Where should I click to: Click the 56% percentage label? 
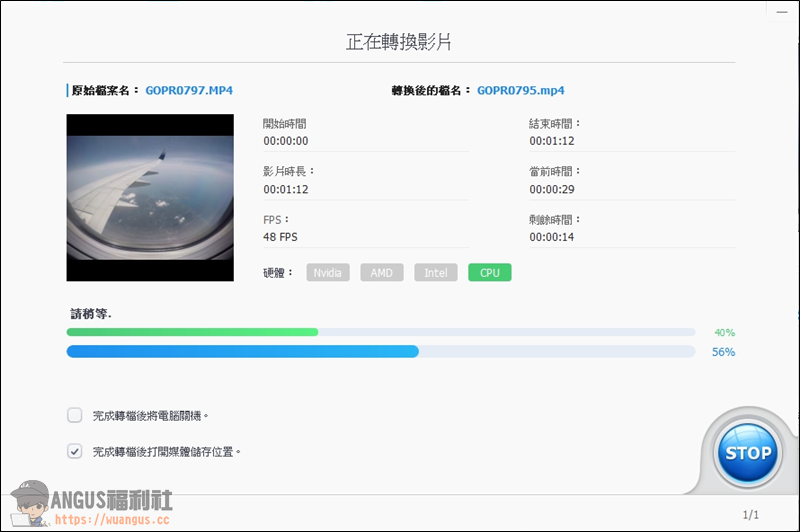click(723, 352)
